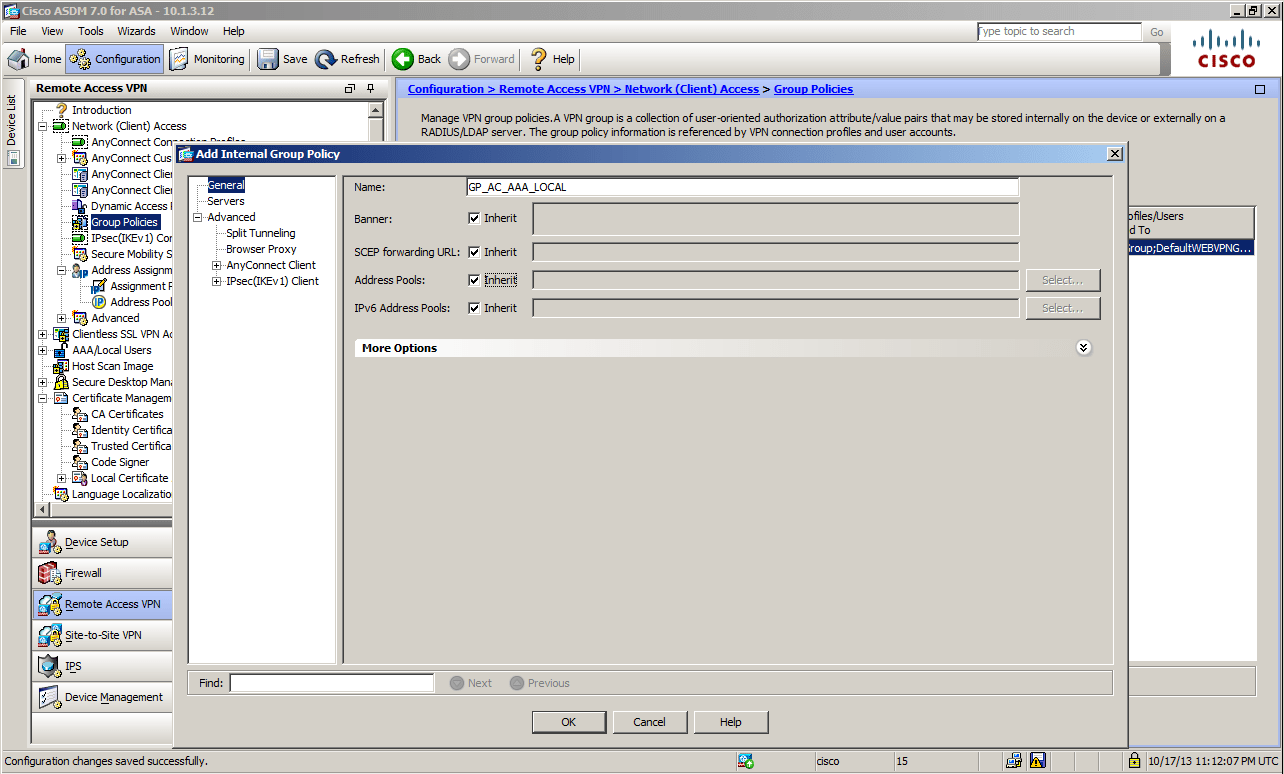Click the networked computers status bar icon

click(x=1014, y=761)
